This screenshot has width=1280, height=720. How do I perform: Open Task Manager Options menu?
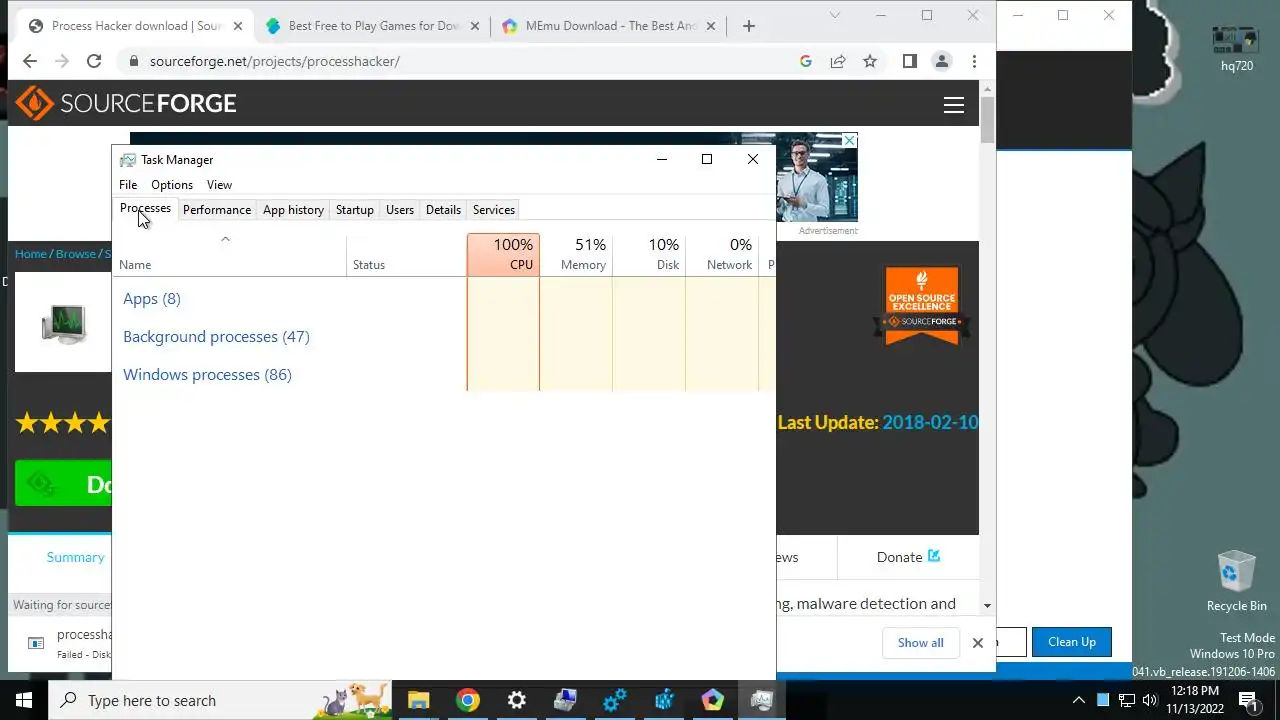point(172,185)
